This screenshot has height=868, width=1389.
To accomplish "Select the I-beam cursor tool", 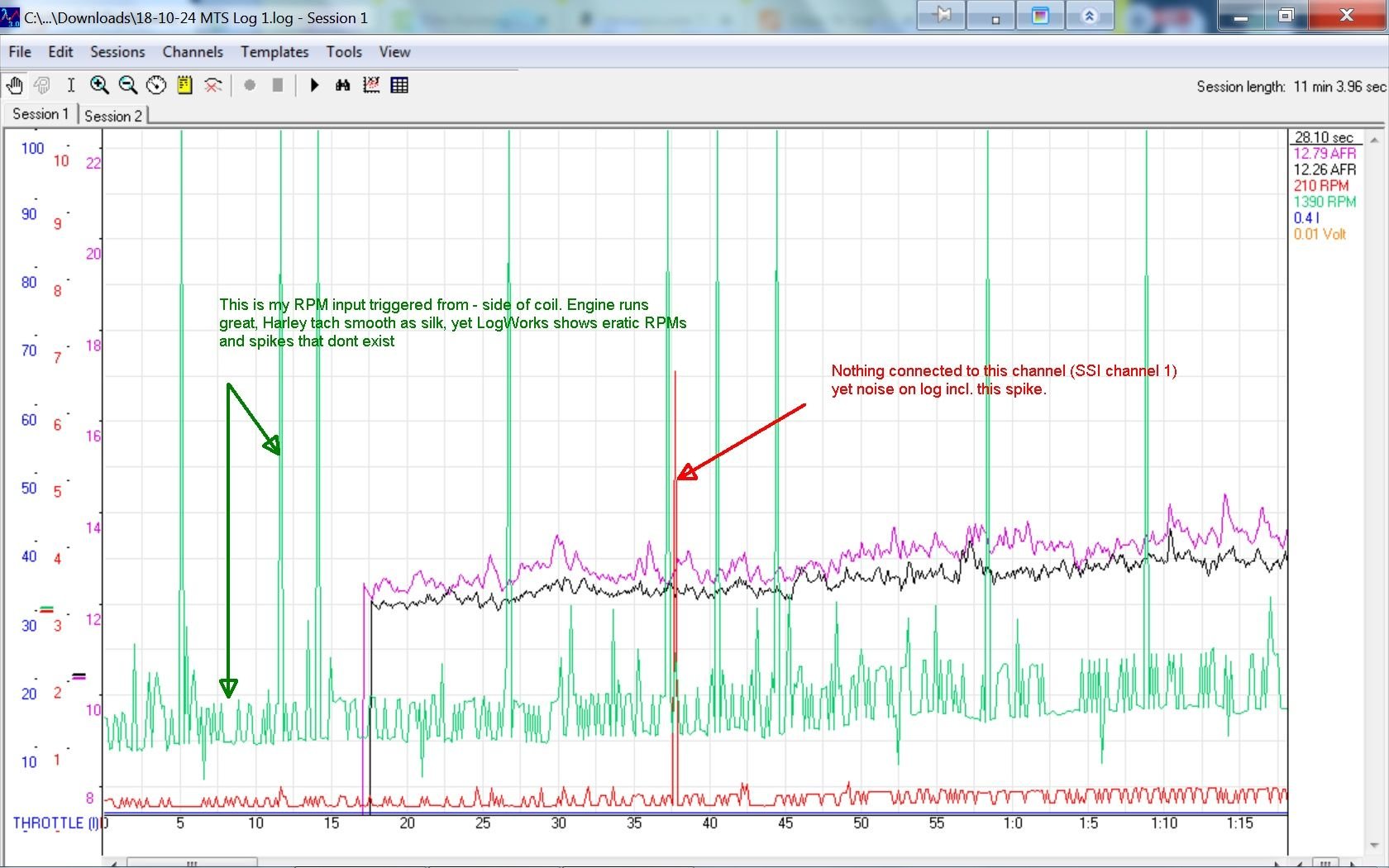I will tap(70, 85).
